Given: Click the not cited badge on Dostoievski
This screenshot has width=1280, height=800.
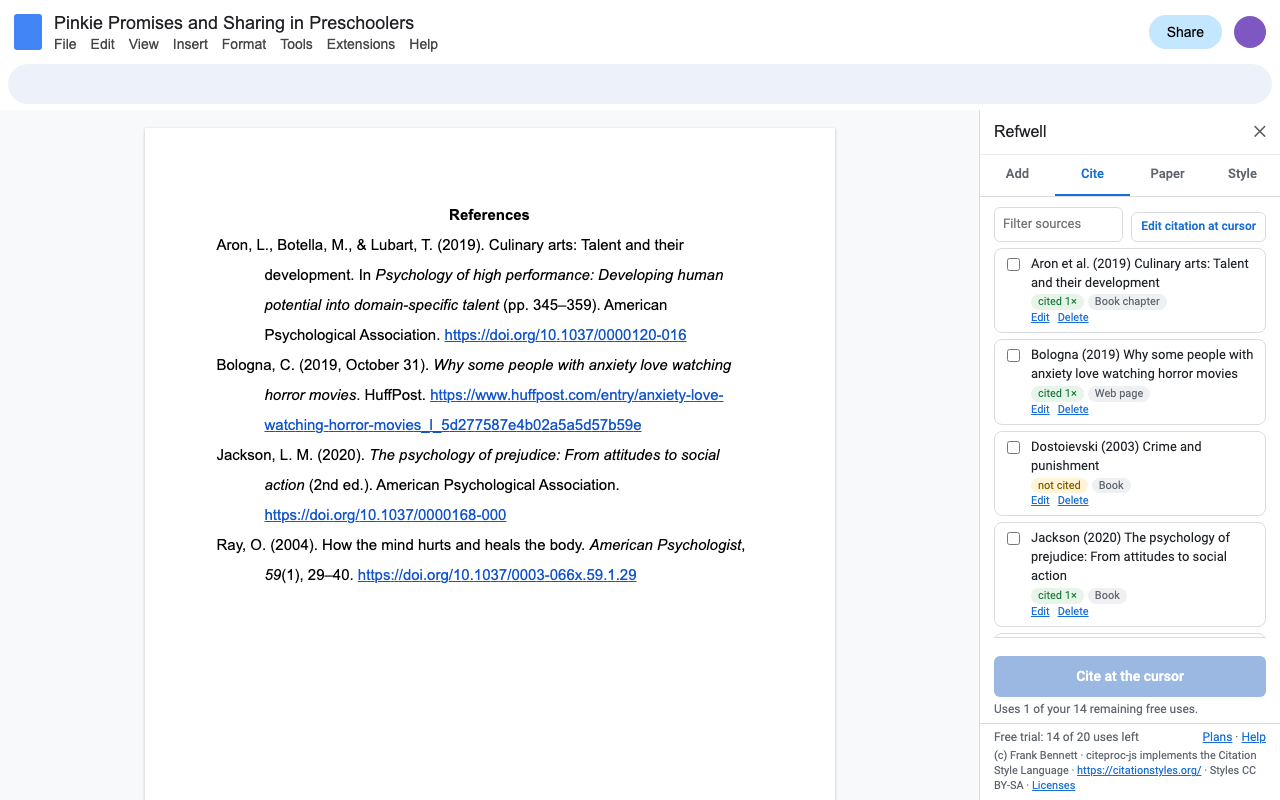Looking at the screenshot, I should (x=1059, y=486).
